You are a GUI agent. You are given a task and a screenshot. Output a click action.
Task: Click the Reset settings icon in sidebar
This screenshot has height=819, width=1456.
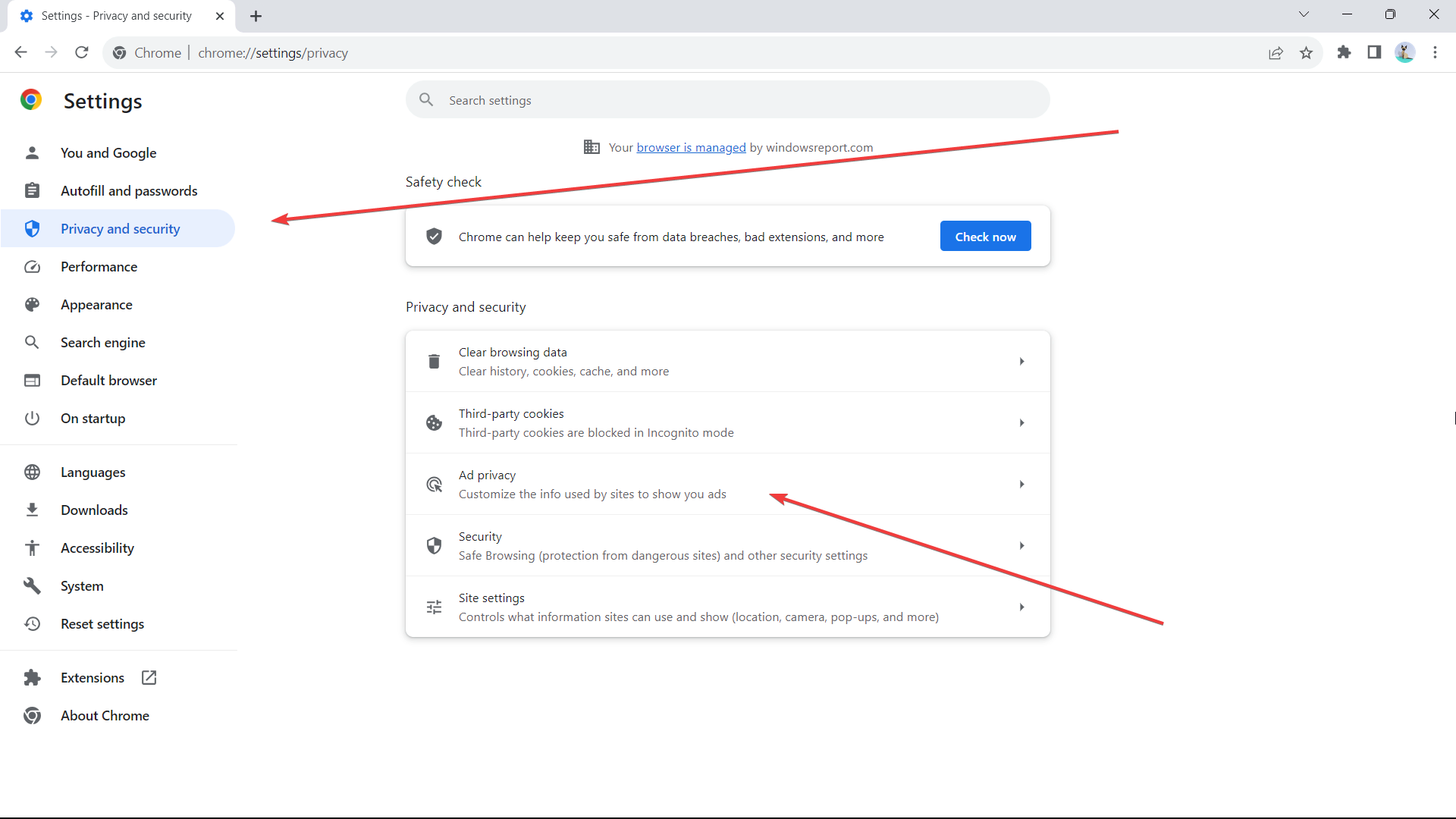[32, 623]
